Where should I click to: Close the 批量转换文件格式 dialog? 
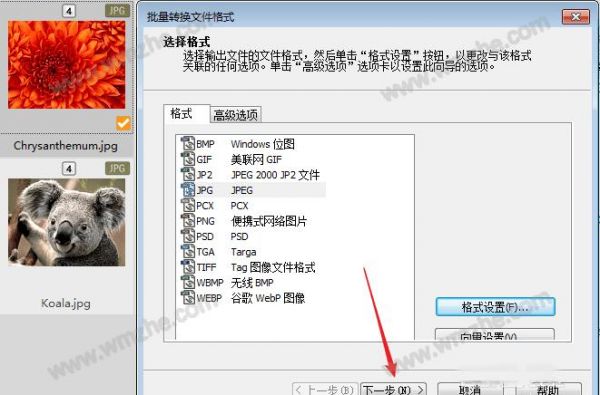(576, 17)
